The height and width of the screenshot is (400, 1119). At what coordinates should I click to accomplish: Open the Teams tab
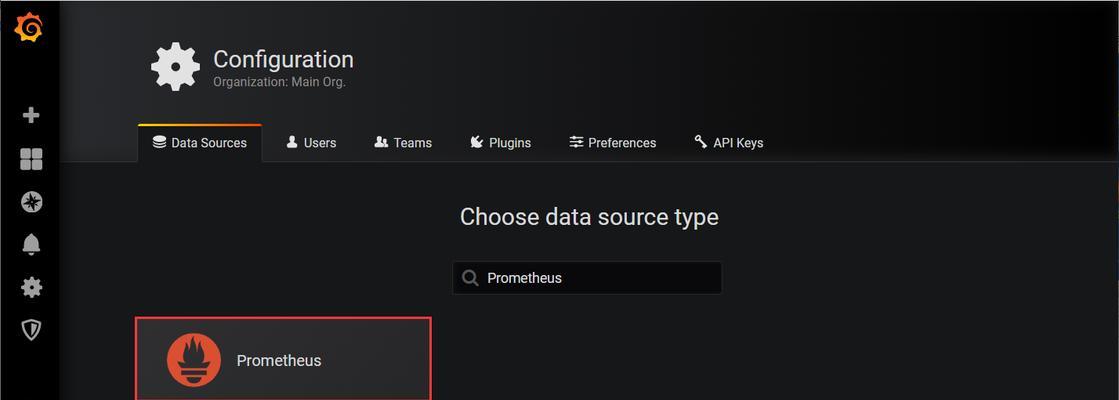pos(403,143)
